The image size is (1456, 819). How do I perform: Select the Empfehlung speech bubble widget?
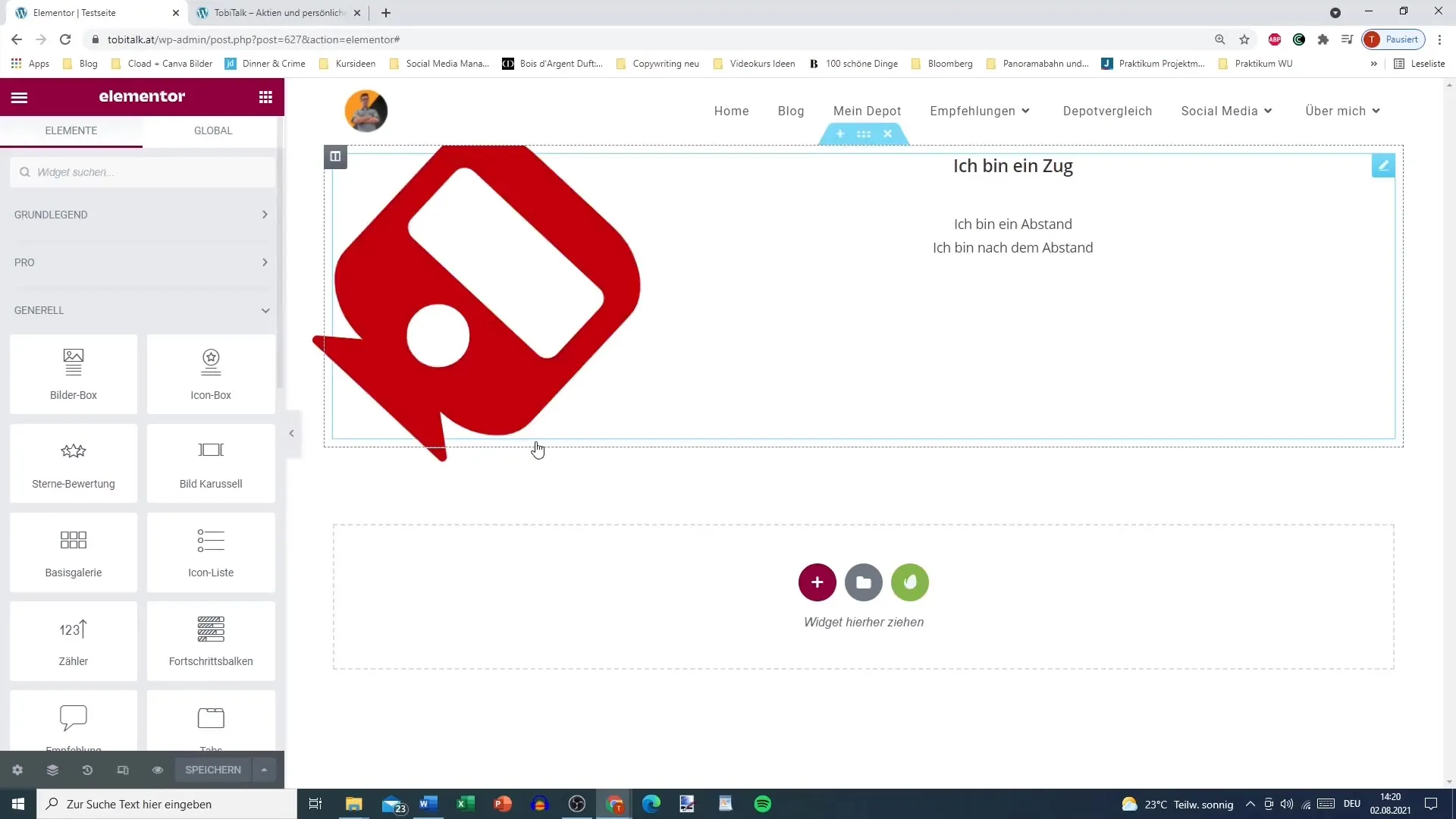click(74, 717)
